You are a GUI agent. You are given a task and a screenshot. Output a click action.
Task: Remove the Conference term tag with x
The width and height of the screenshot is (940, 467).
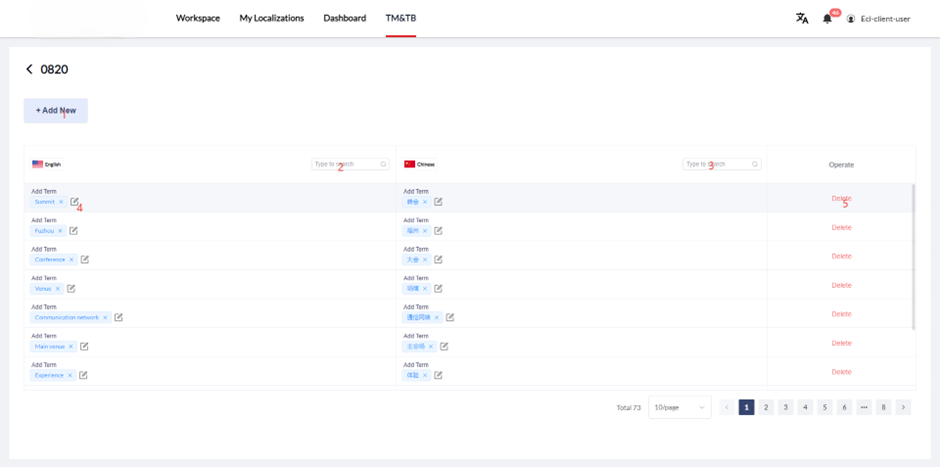[72, 260]
